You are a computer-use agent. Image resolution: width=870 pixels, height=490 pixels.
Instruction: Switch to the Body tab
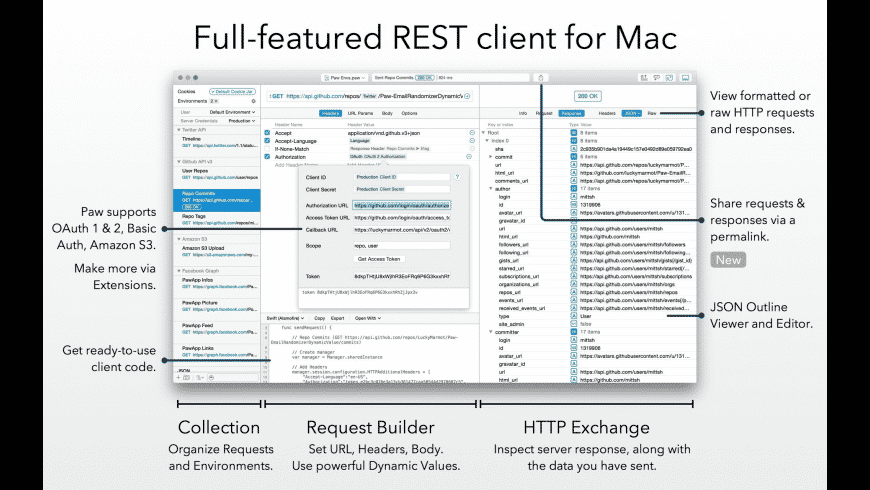coord(387,113)
